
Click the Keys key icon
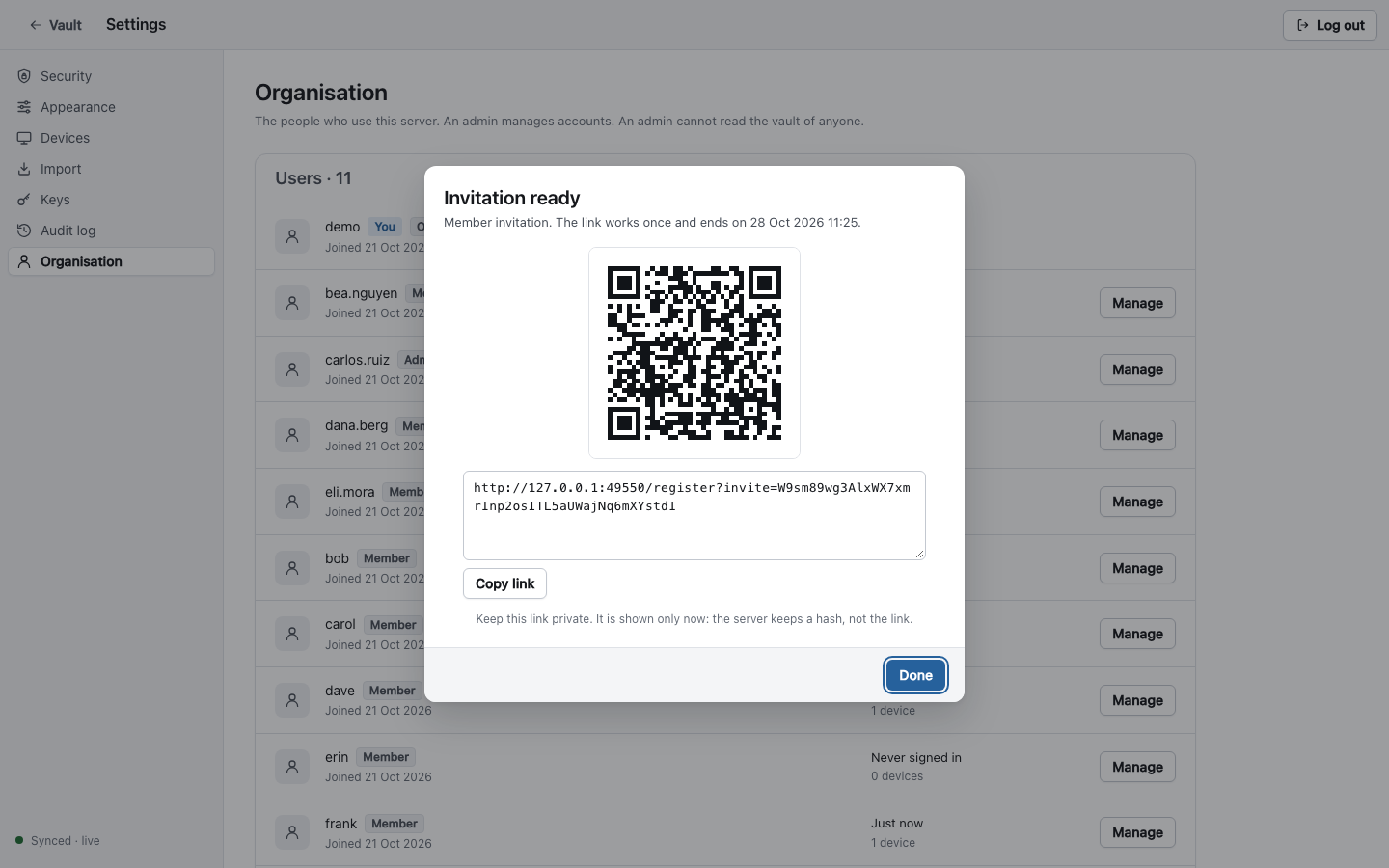click(x=24, y=200)
